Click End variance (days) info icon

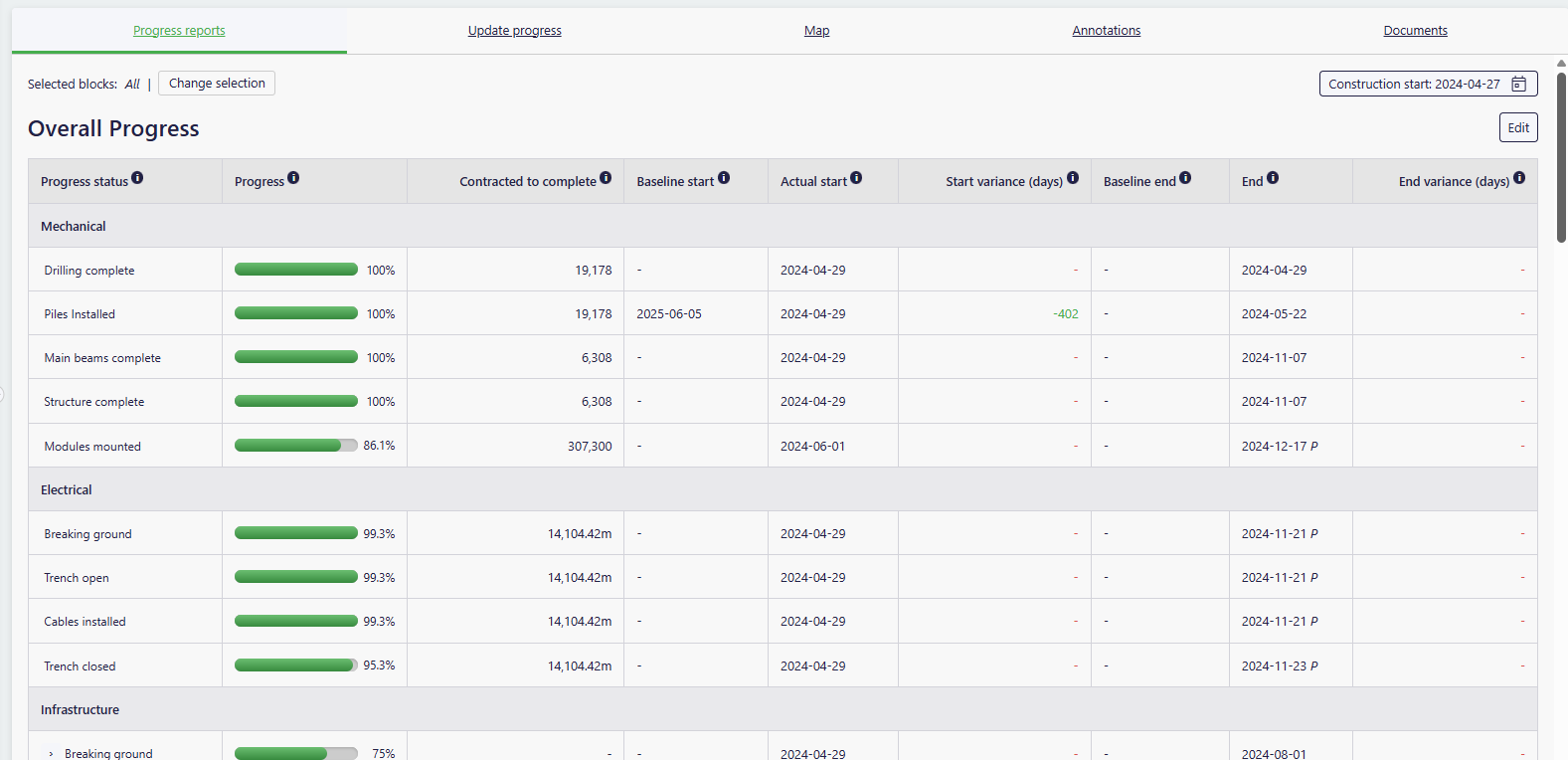point(1519,178)
